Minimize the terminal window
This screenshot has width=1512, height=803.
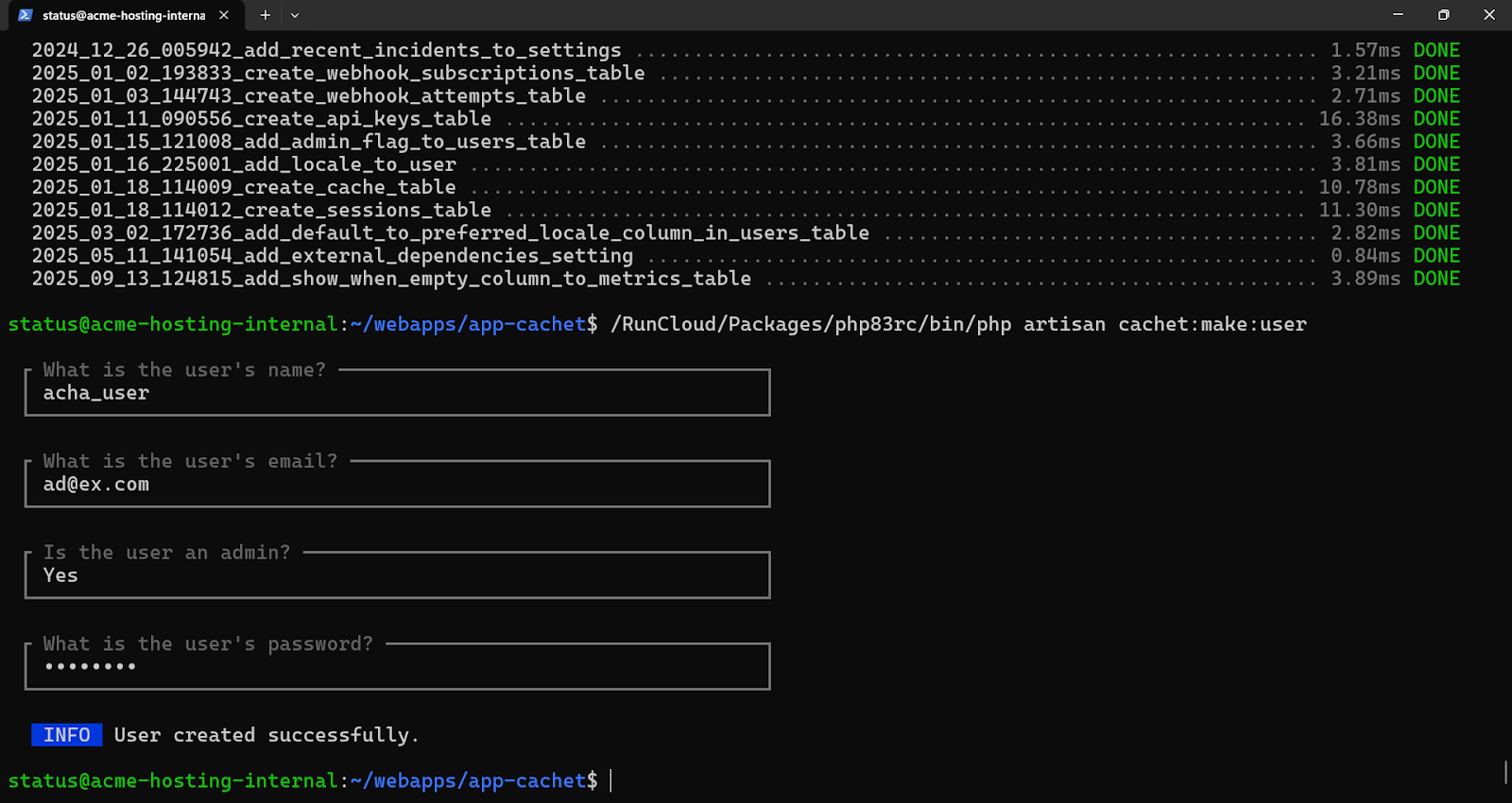1398,15
